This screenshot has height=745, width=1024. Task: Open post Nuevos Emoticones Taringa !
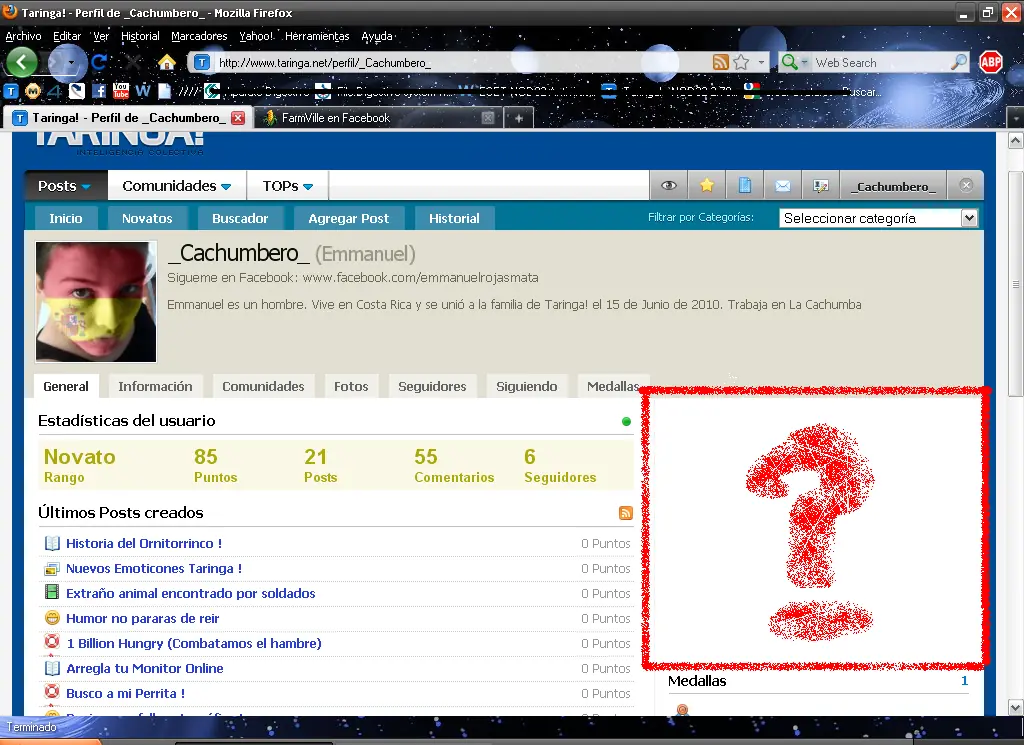[x=153, y=568]
